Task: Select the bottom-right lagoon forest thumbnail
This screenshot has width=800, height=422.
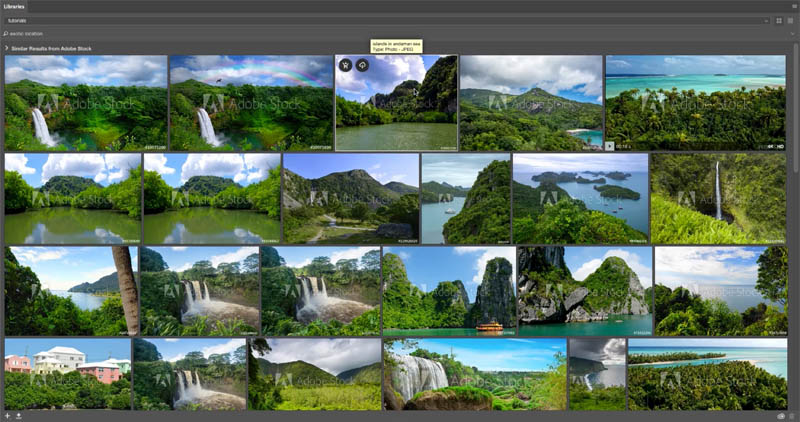Action: 708,374
